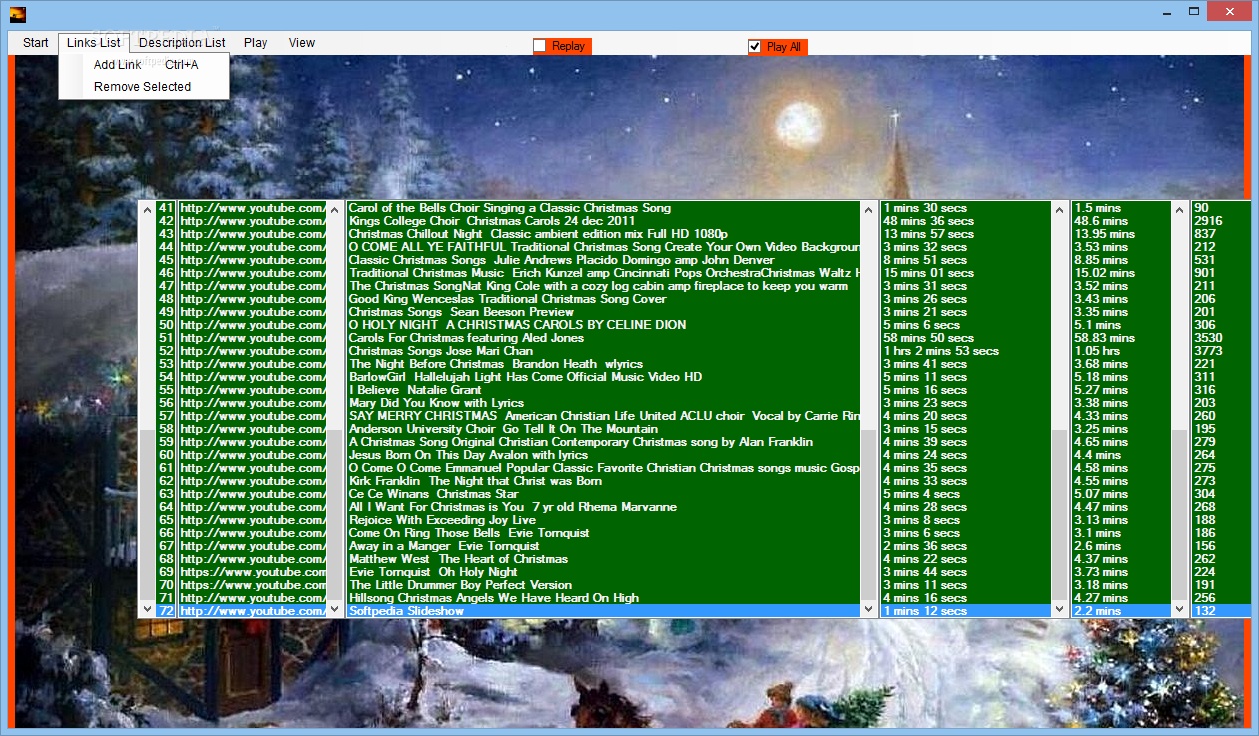Click row number 41 in number list
The width and height of the screenshot is (1259, 736).
(x=166, y=208)
